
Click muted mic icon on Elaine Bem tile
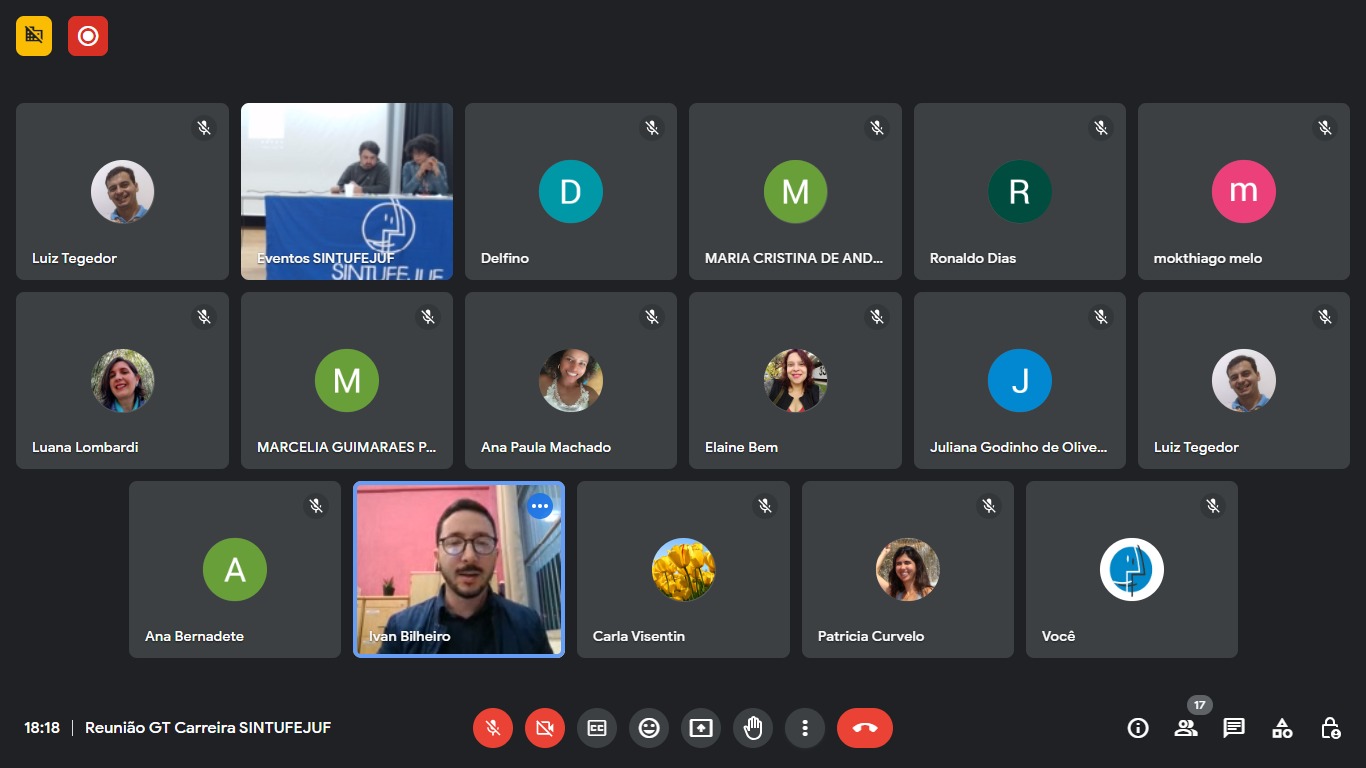point(877,317)
